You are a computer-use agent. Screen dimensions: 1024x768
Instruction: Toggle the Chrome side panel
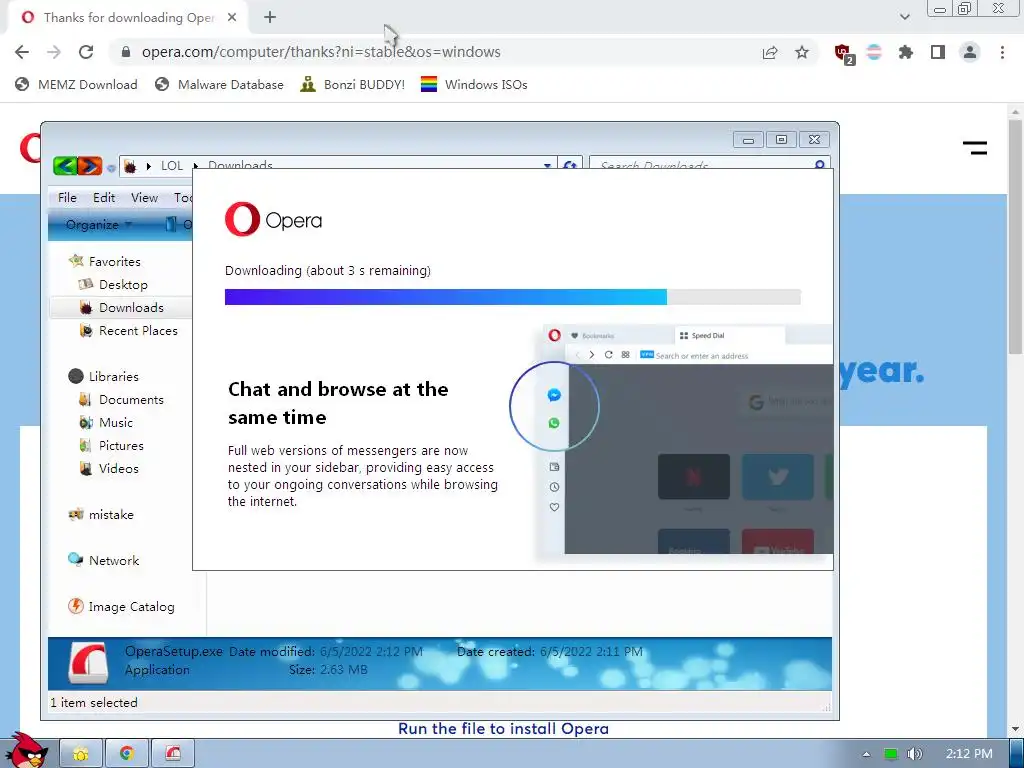[x=938, y=52]
